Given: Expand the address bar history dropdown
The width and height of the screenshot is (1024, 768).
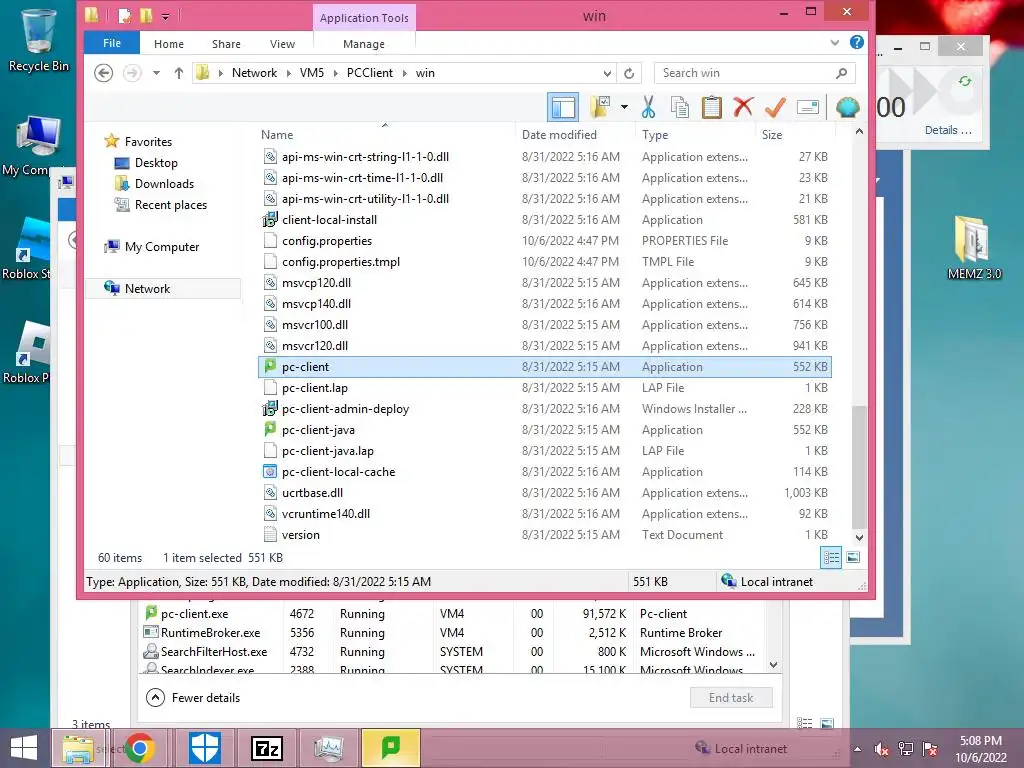Looking at the screenshot, I should (x=607, y=73).
